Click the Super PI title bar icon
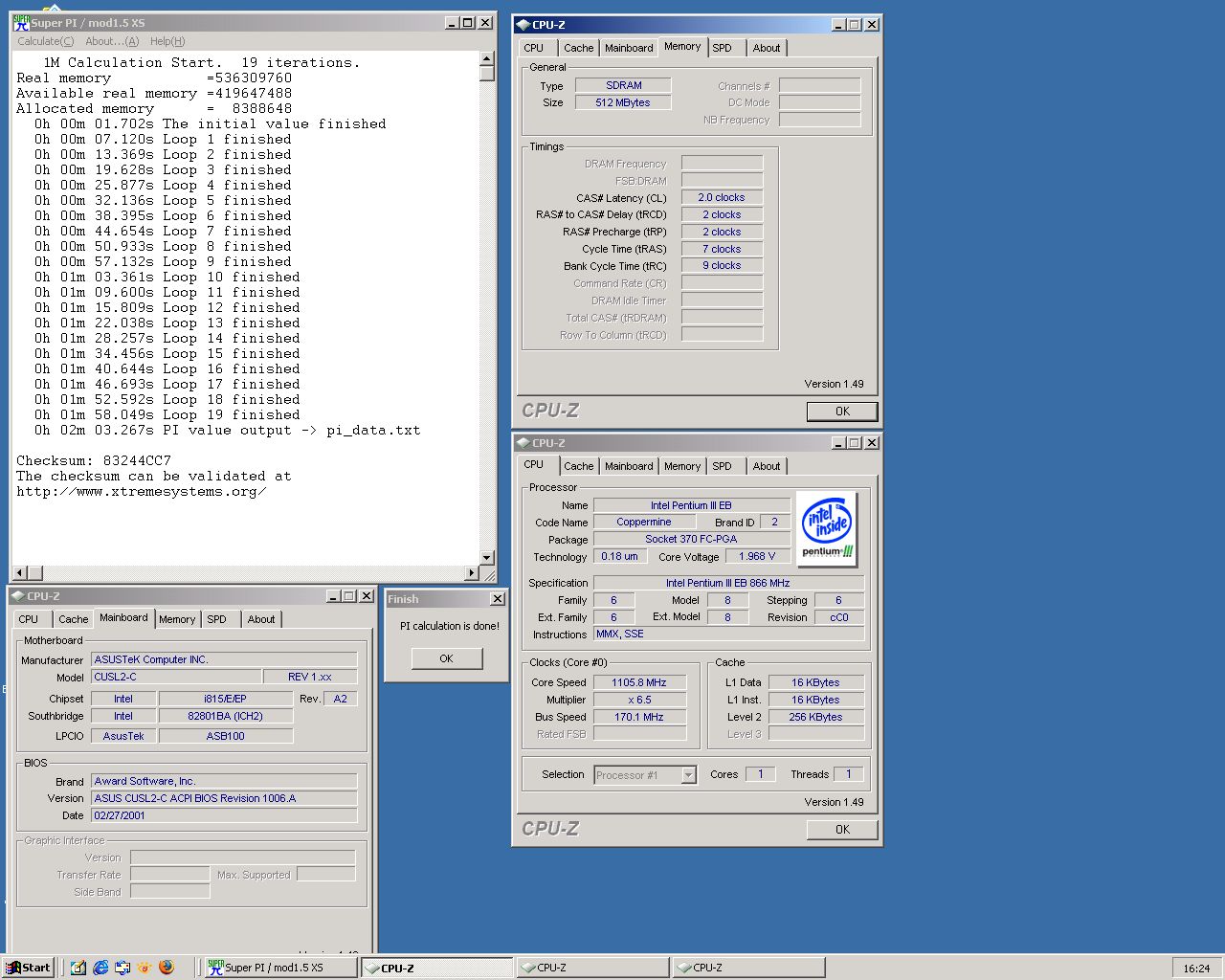Viewport: 1225px width, 980px height. pos(21,22)
